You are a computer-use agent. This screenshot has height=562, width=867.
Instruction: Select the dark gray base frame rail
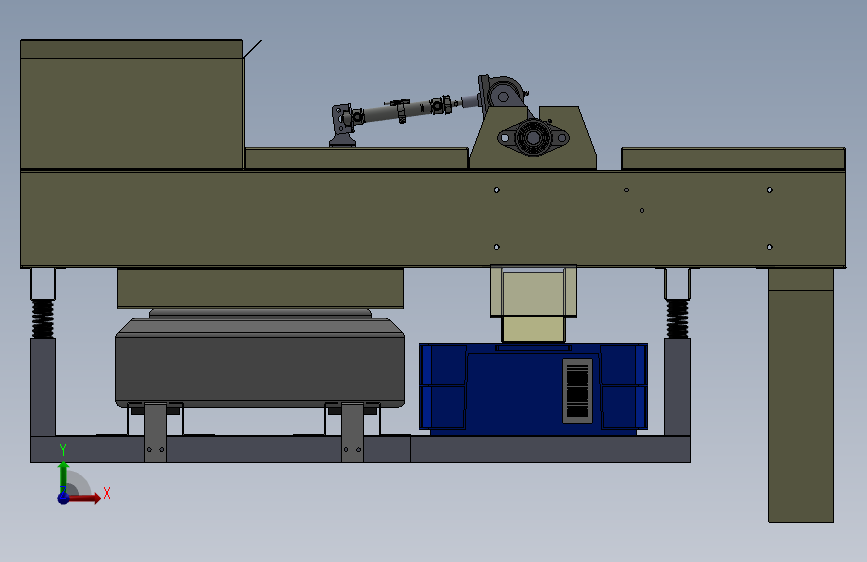pyautogui.click(x=360, y=449)
